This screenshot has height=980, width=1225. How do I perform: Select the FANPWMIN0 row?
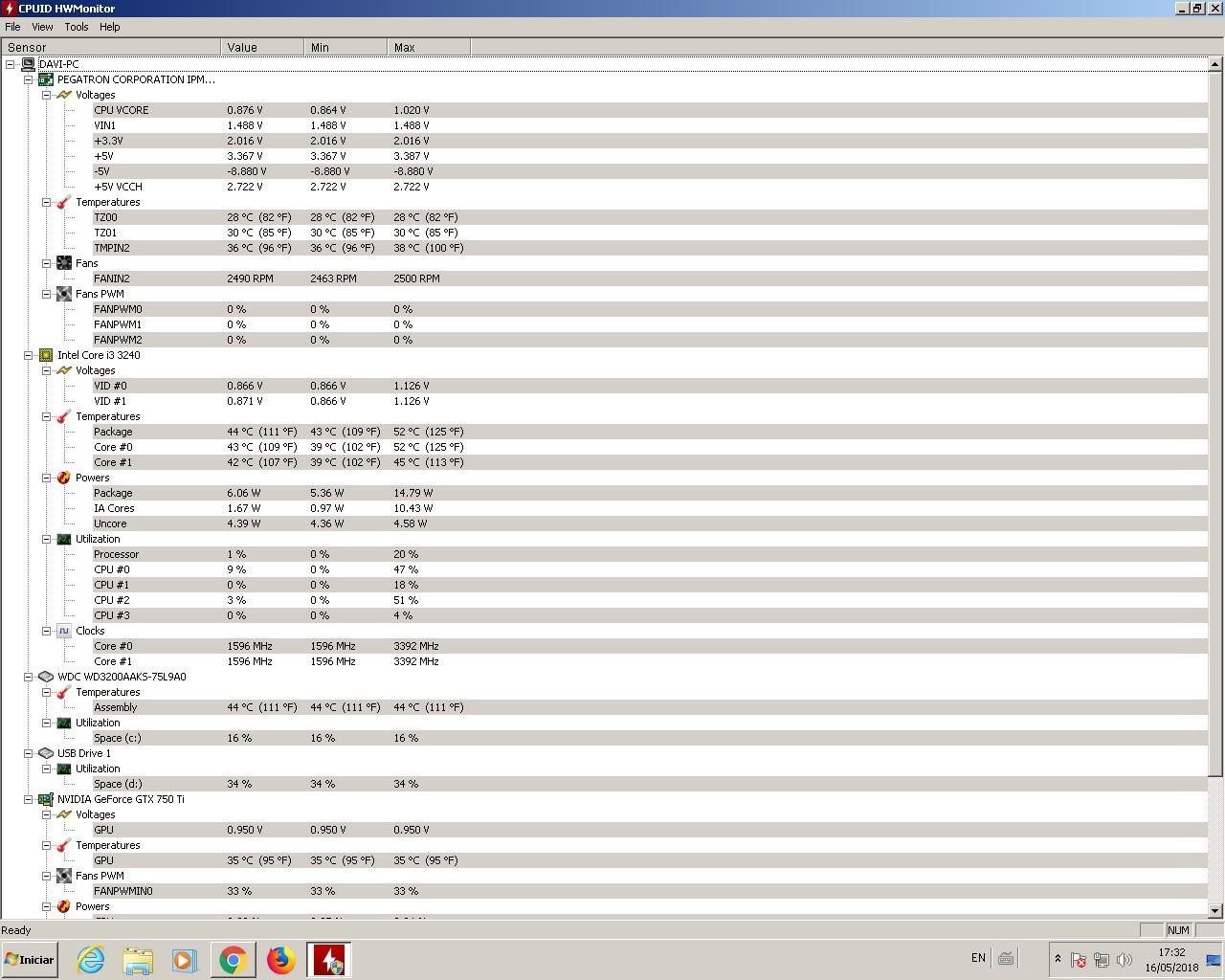(x=650, y=891)
